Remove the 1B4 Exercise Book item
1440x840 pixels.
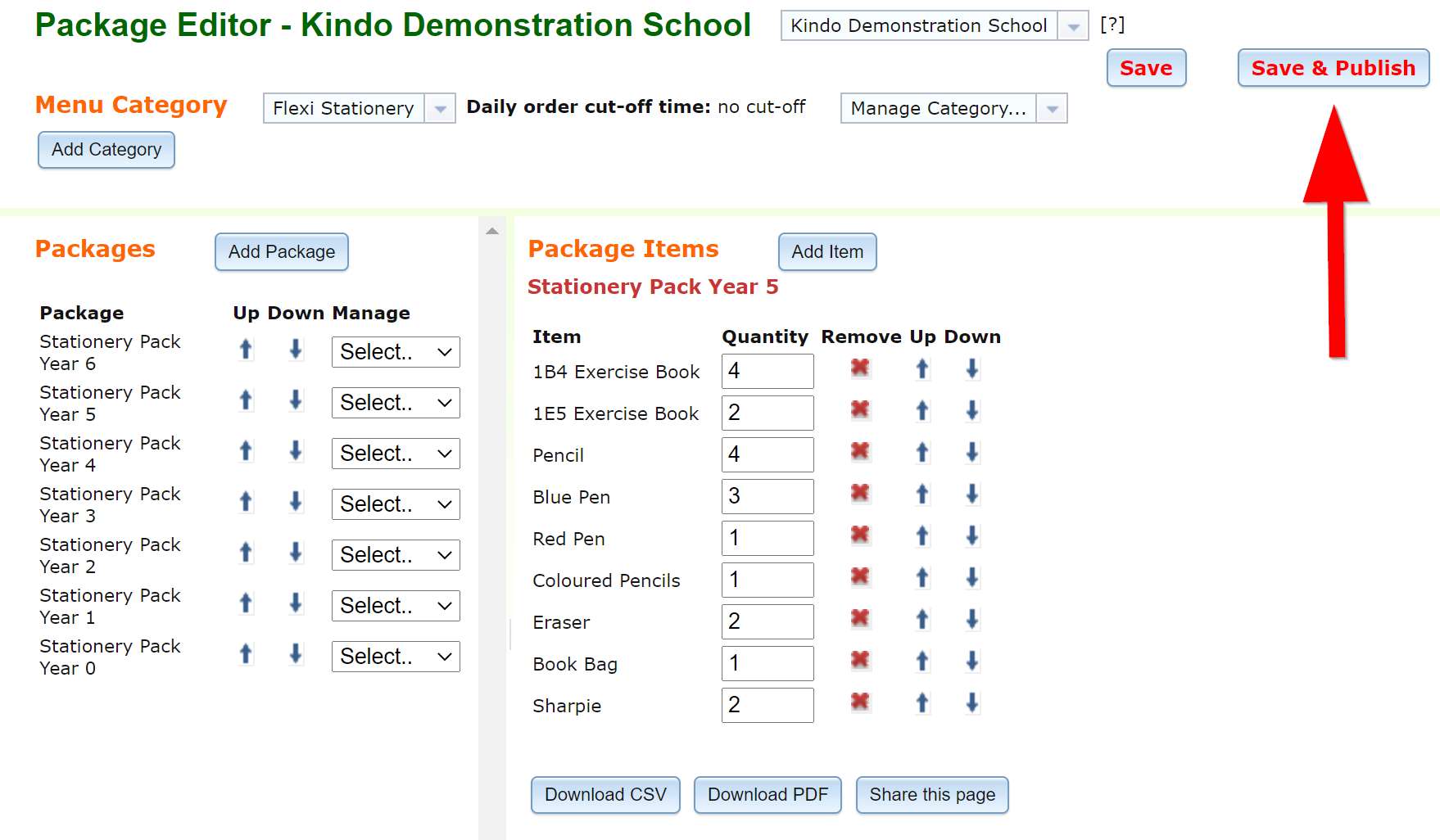pyautogui.click(x=860, y=368)
